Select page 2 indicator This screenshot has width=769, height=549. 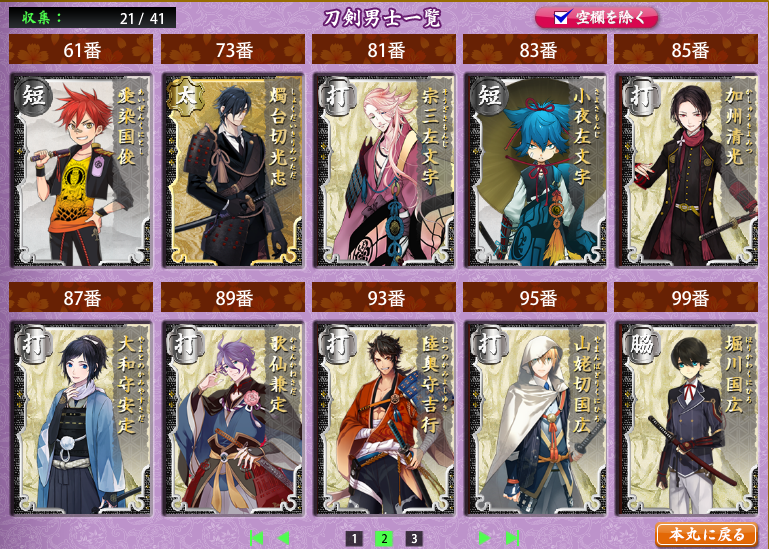coord(384,539)
